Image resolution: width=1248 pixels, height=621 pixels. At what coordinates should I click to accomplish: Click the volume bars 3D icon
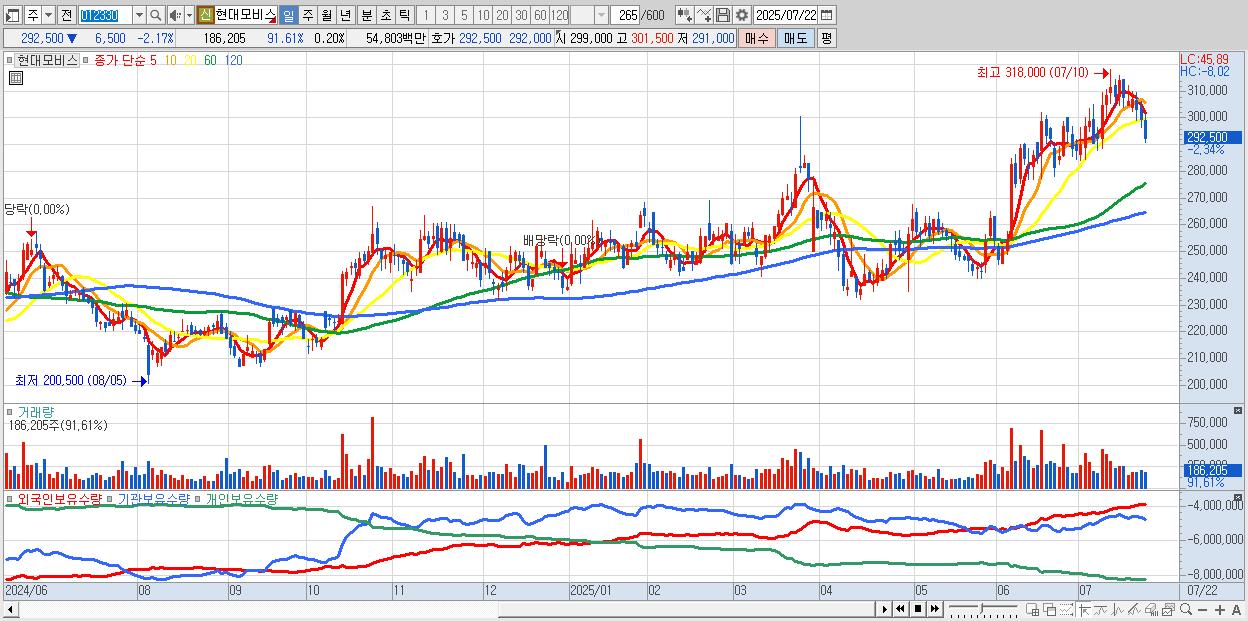(x=1151, y=609)
